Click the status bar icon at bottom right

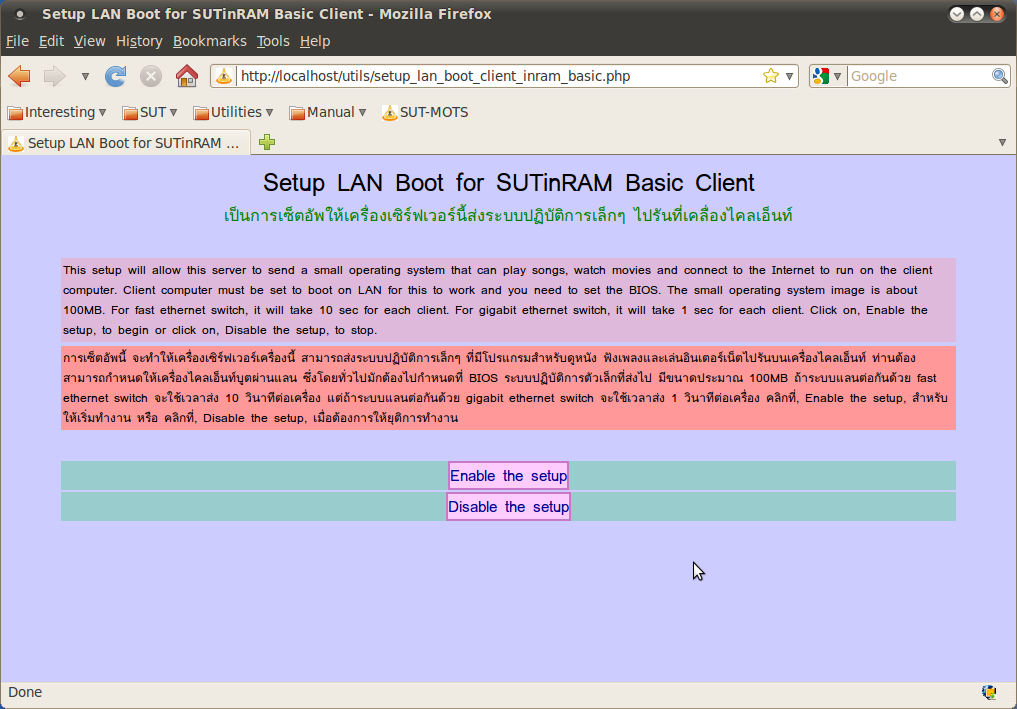pos(988,692)
